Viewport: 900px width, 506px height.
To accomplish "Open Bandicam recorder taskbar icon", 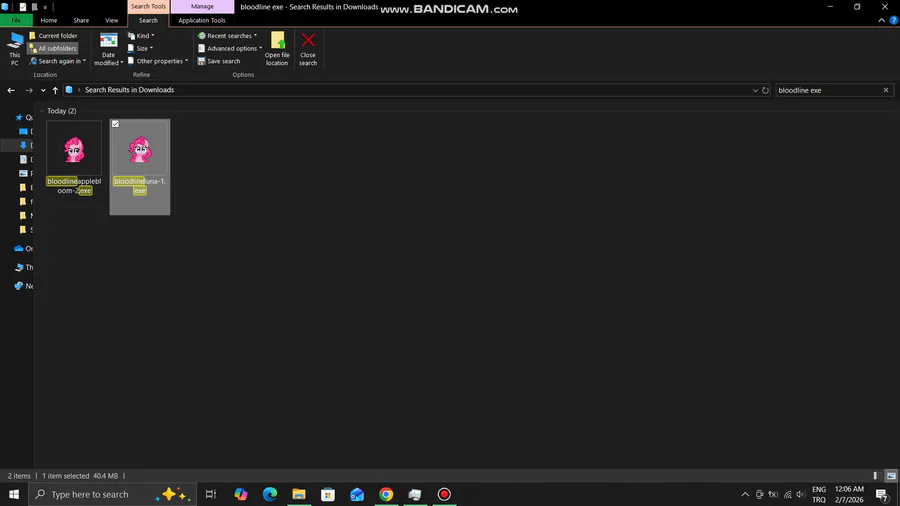I will (x=444, y=494).
